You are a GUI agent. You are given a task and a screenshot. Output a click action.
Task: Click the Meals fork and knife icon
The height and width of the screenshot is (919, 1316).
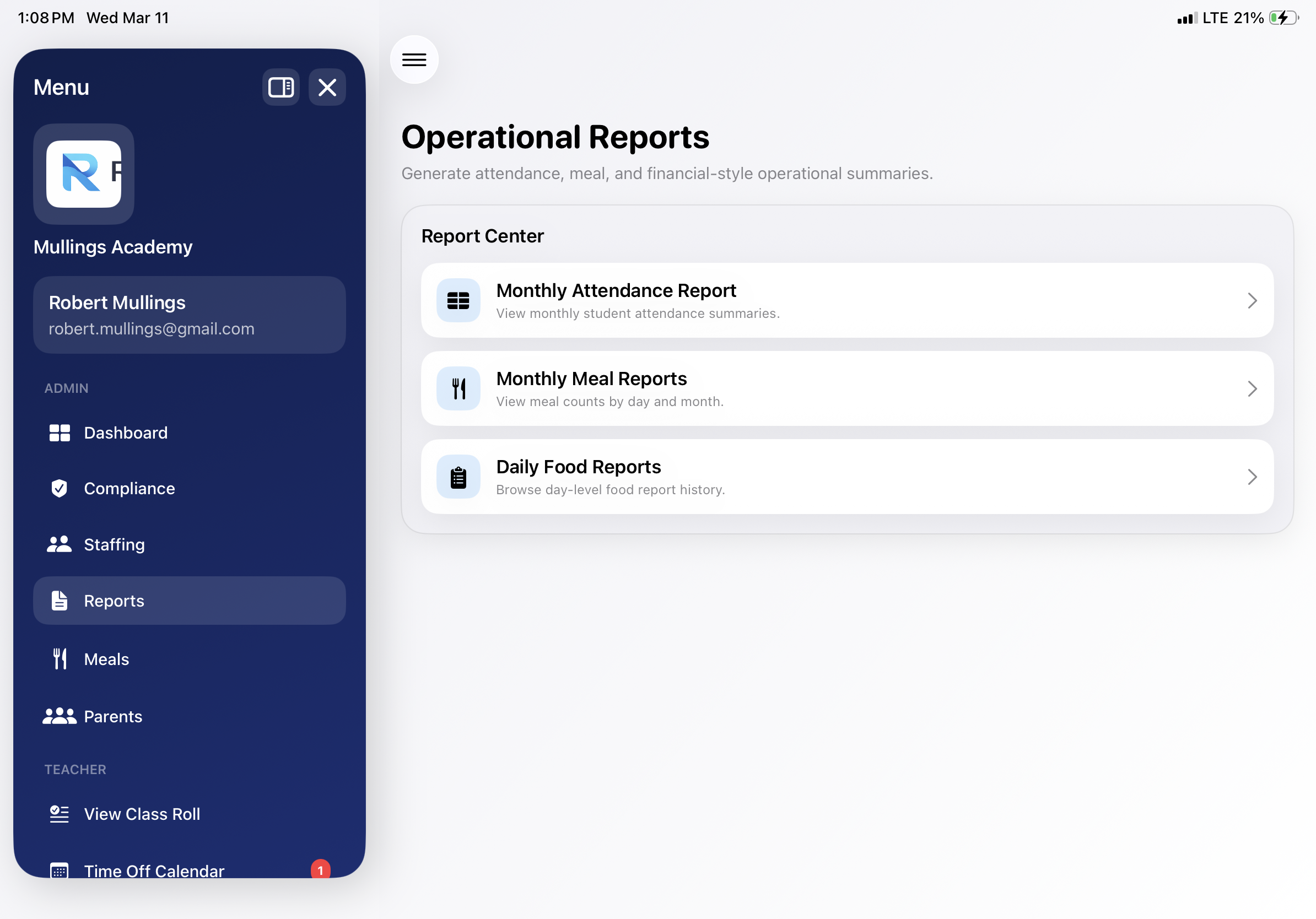point(60,659)
